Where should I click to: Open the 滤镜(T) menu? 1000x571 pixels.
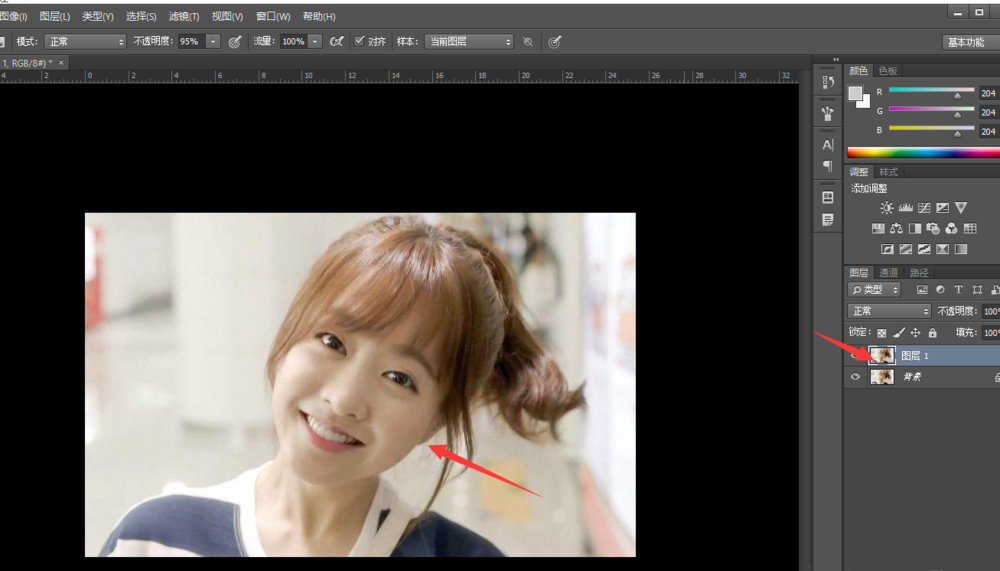[x=184, y=16]
